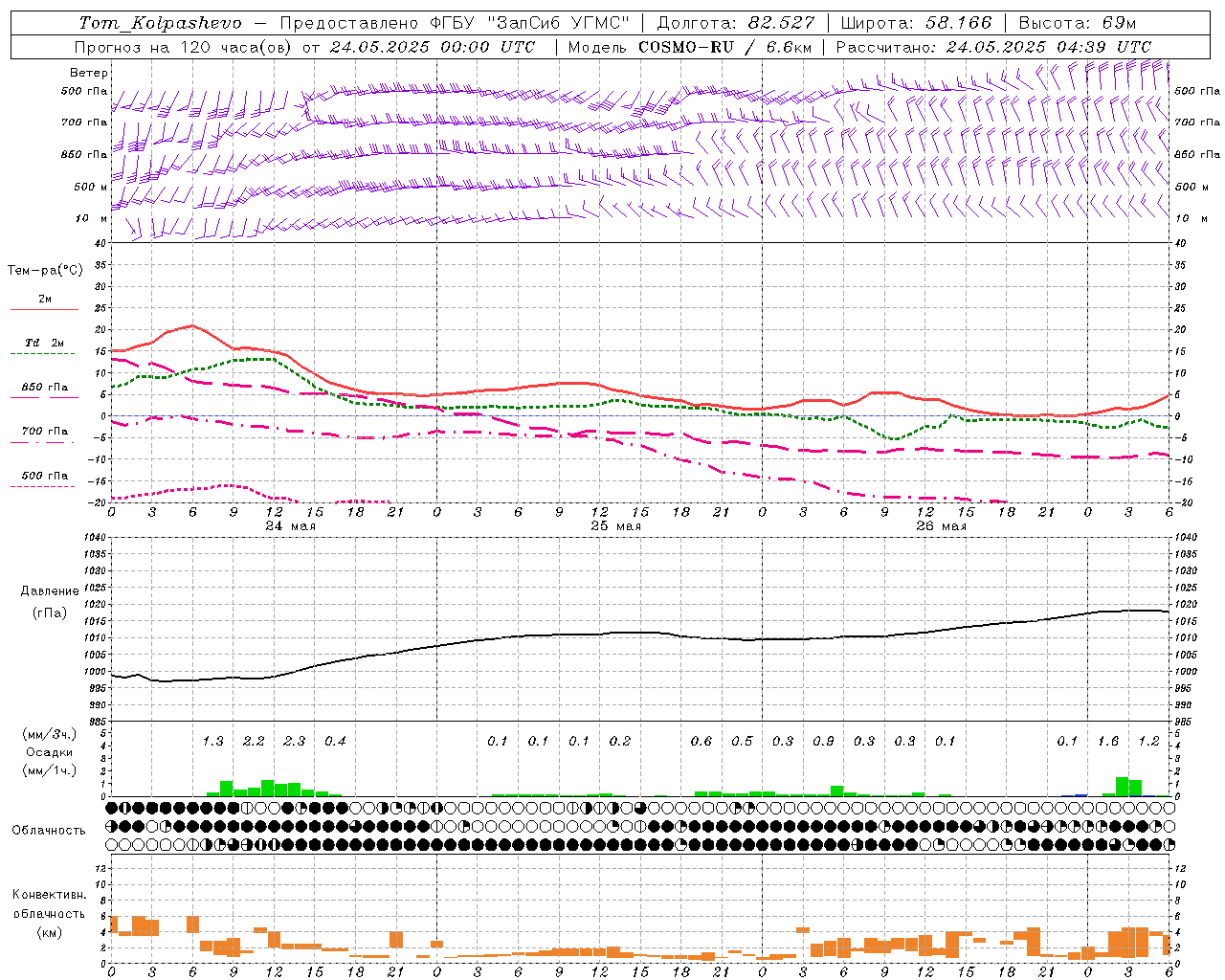Click the solid red '2м' legend line sample
1225x980 pixels.
pyautogui.click(x=44, y=309)
